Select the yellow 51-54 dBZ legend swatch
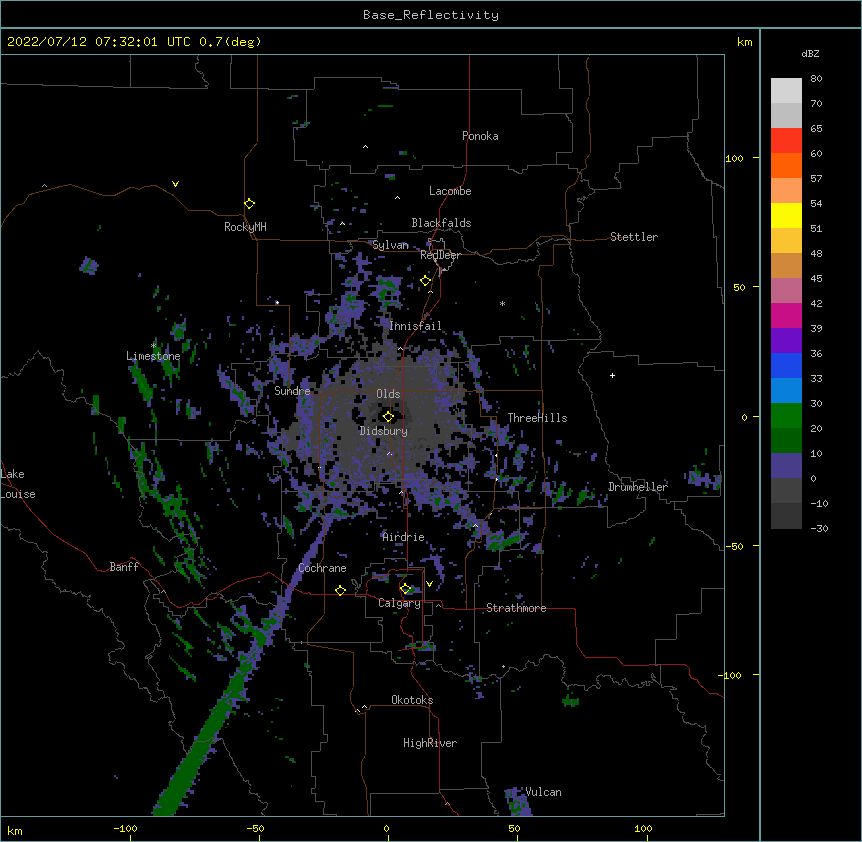 click(x=786, y=216)
